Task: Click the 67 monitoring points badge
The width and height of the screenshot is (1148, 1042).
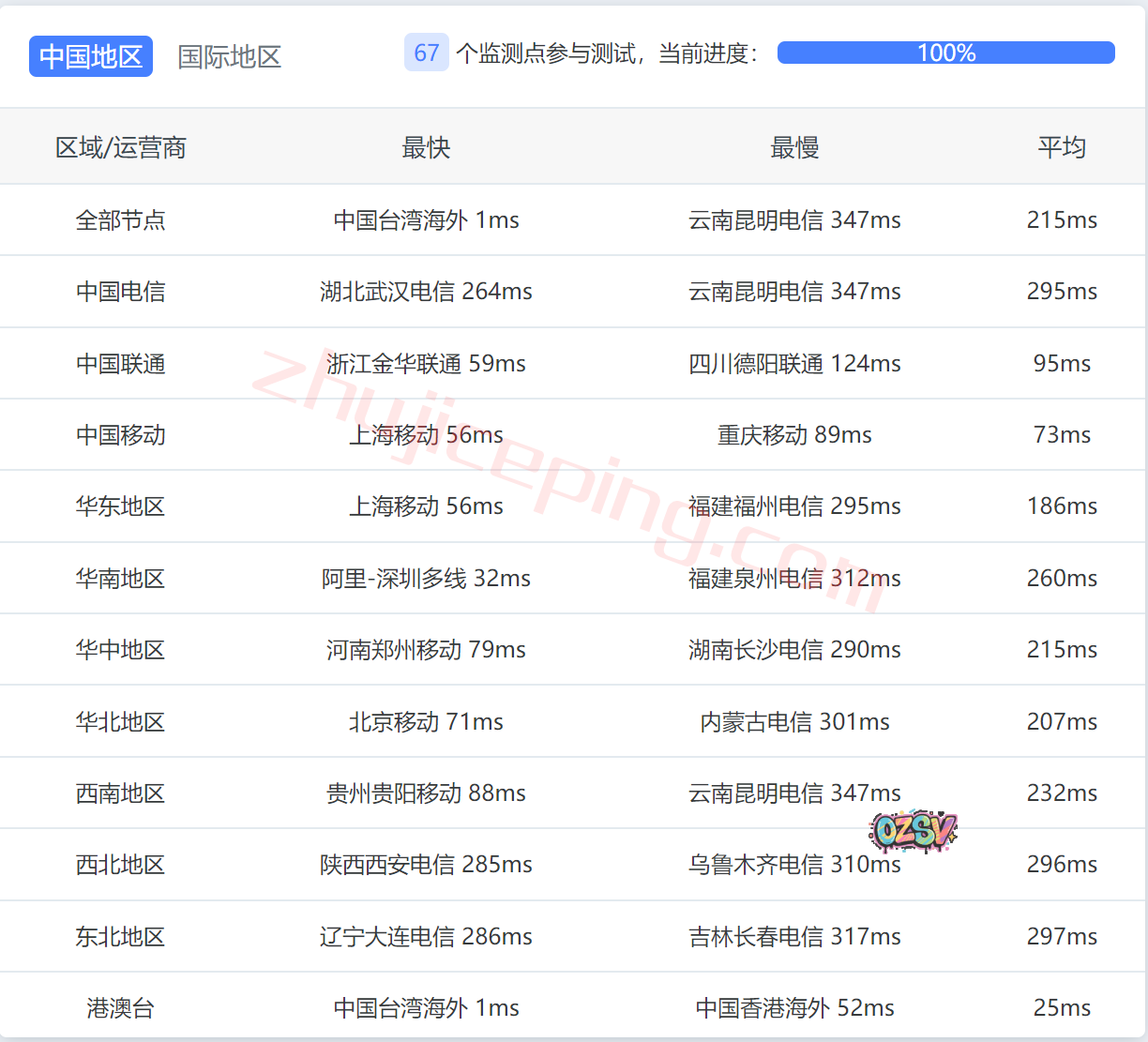Action: [x=426, y=53]
